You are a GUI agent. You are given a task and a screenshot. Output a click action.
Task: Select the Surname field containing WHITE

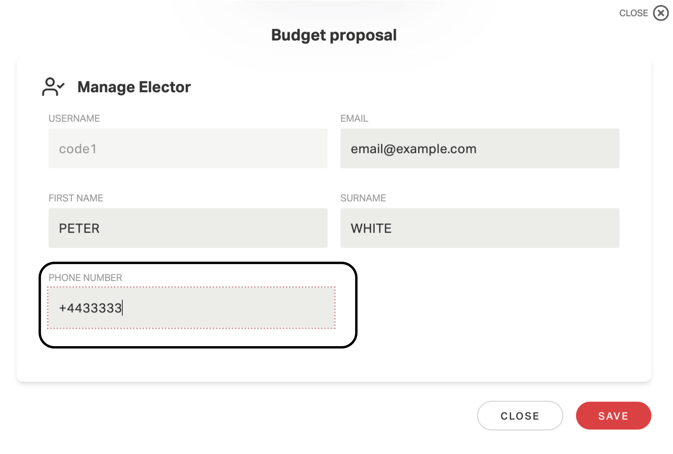(x=479, y=228)
